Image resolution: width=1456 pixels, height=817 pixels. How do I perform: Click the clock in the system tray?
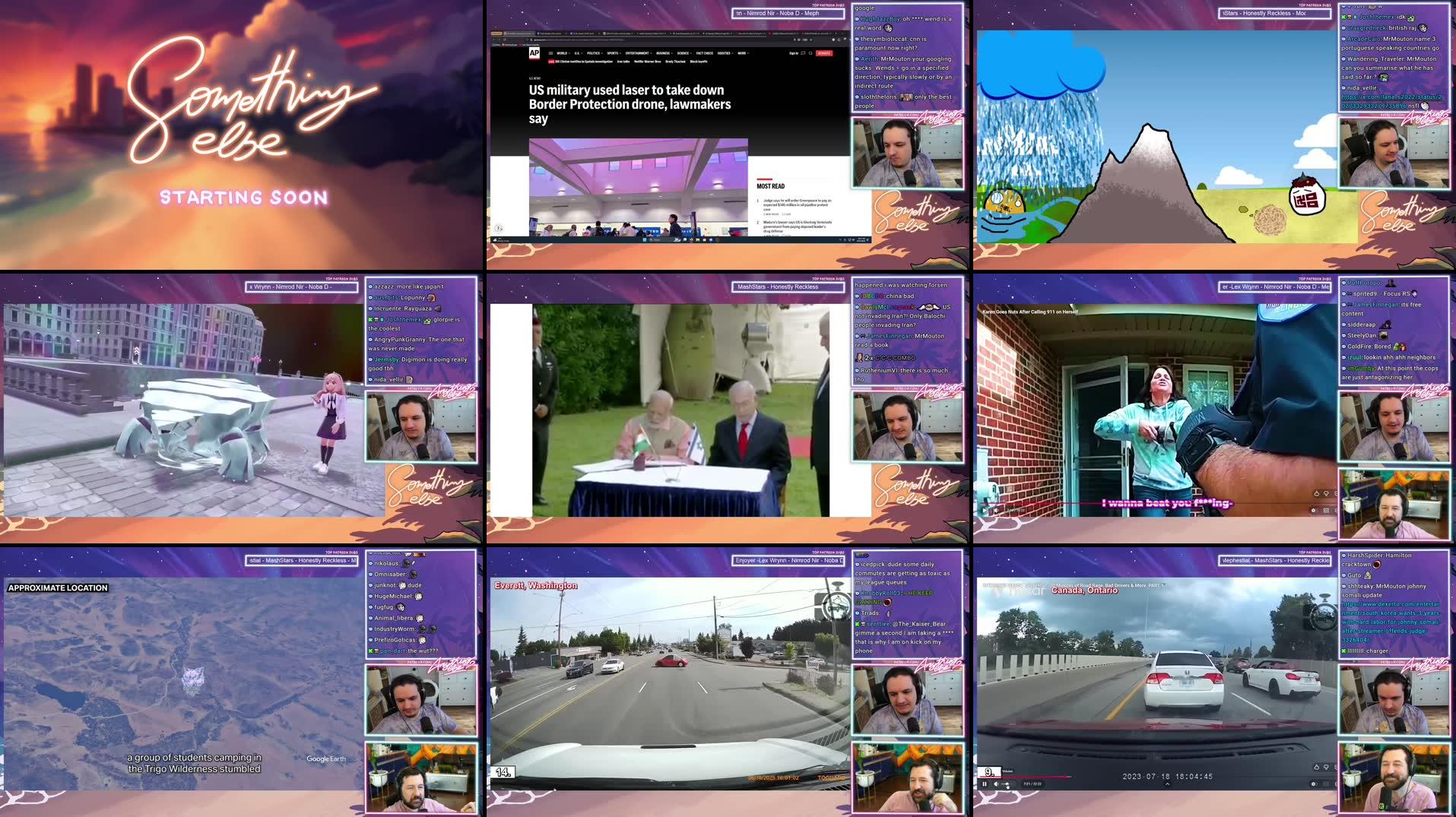[858, 239]
